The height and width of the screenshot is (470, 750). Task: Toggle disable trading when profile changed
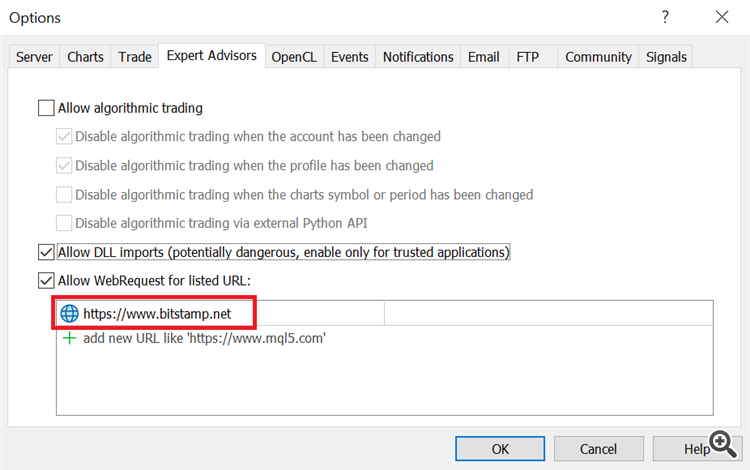[64, 165]
